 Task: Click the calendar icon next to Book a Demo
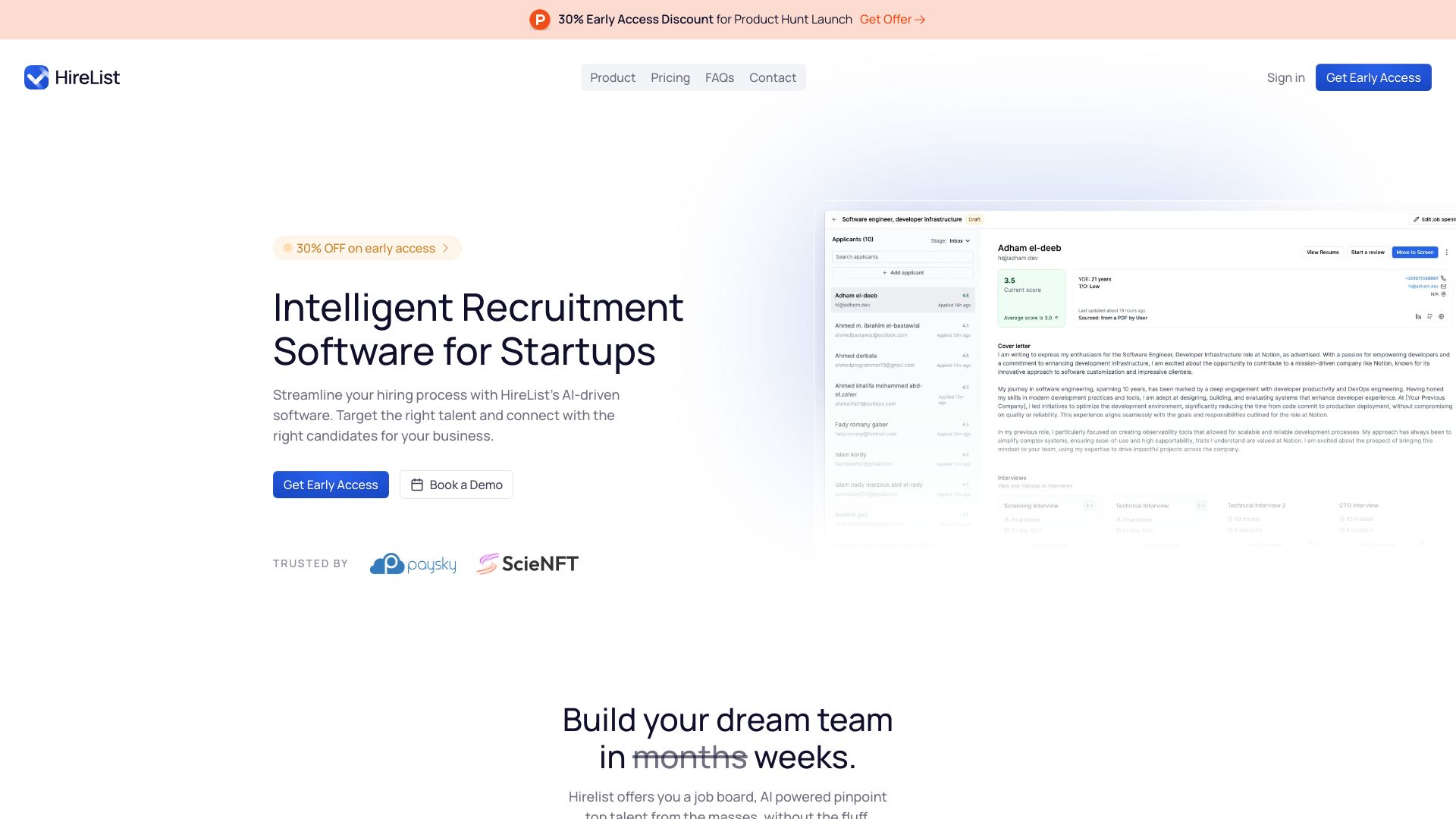pyautogui.click(x=416, y=484)
